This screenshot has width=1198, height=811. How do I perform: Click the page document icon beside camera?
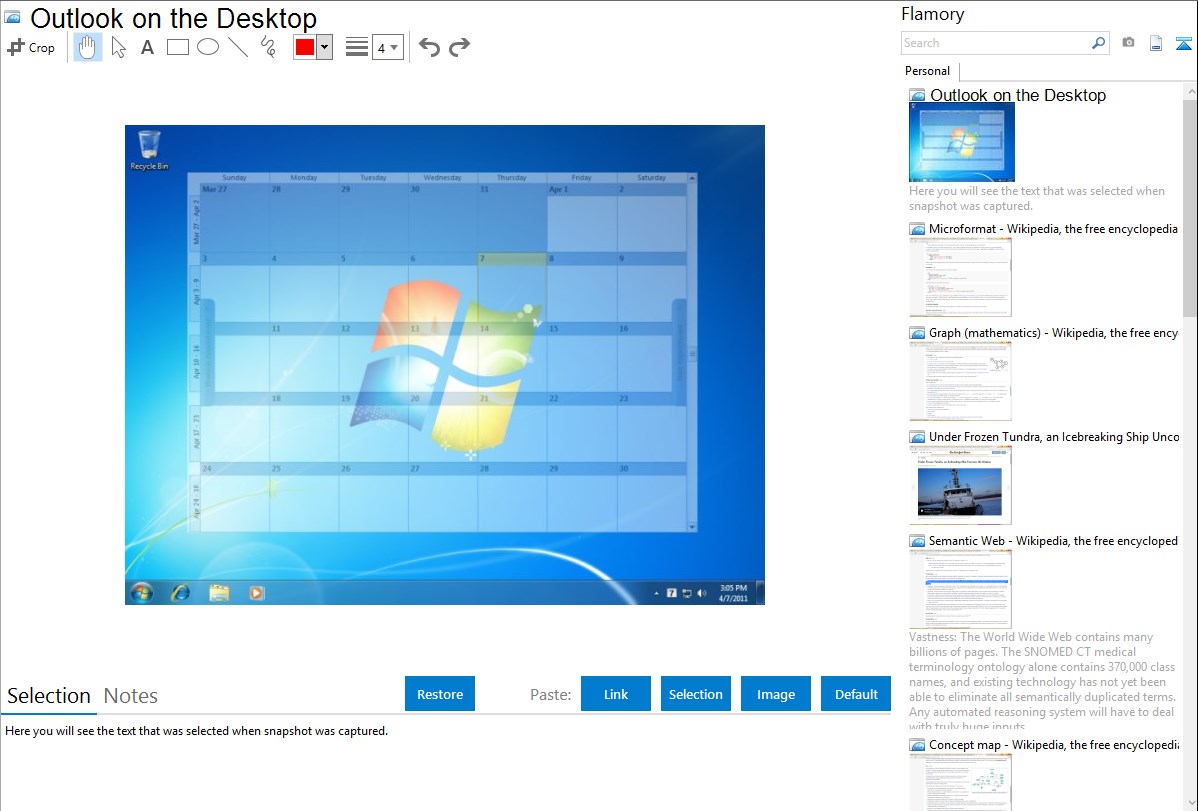(1156, 43)
